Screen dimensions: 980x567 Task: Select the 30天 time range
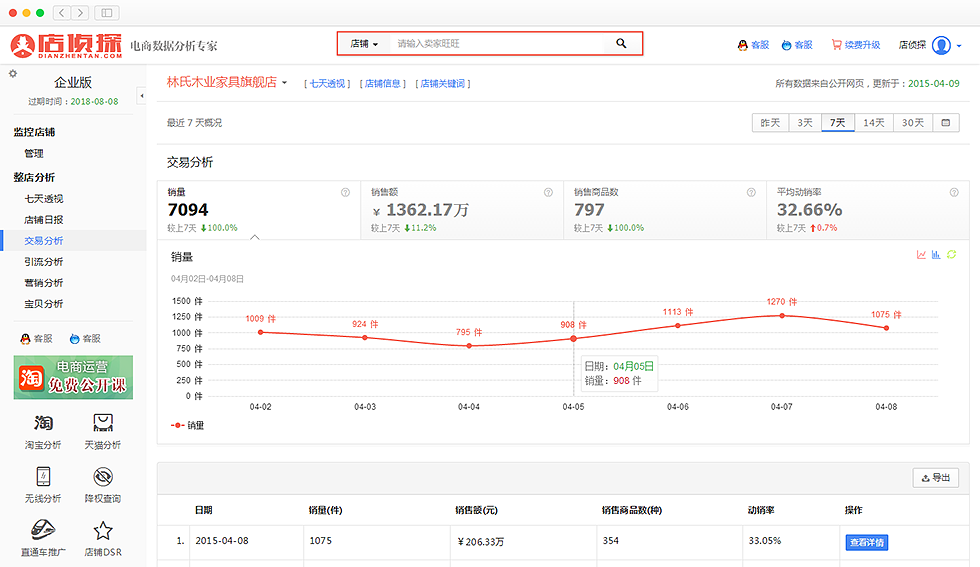[912, 122]
